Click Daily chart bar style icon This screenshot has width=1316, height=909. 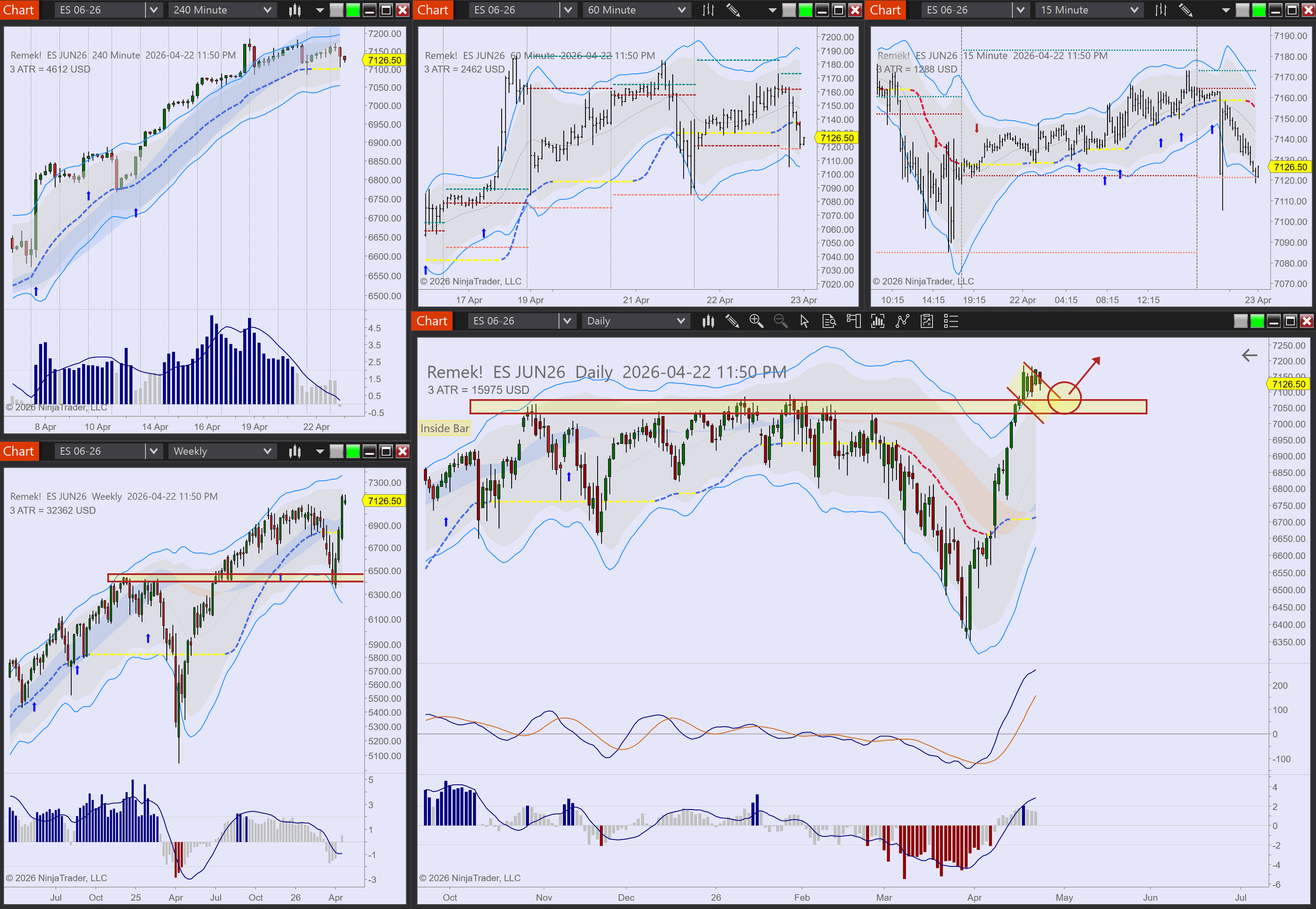pos(708,321)
